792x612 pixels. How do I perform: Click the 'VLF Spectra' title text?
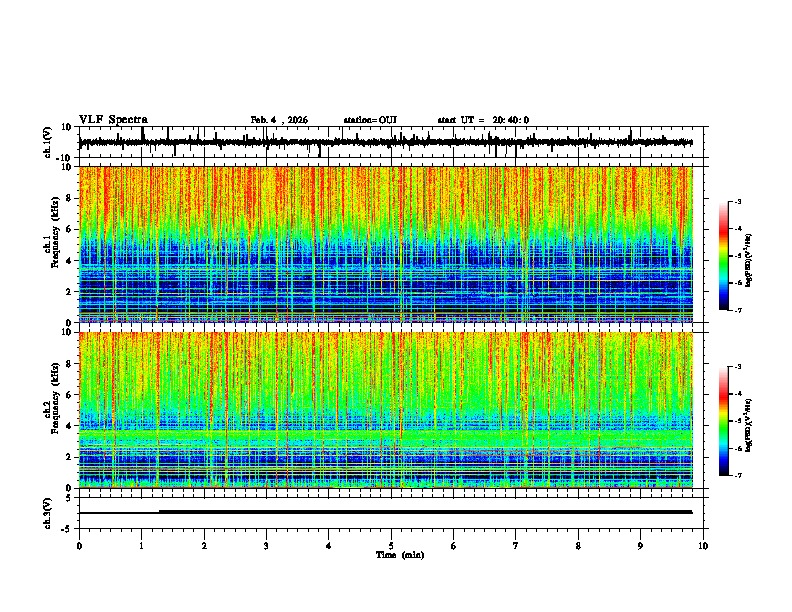point(113,120)
